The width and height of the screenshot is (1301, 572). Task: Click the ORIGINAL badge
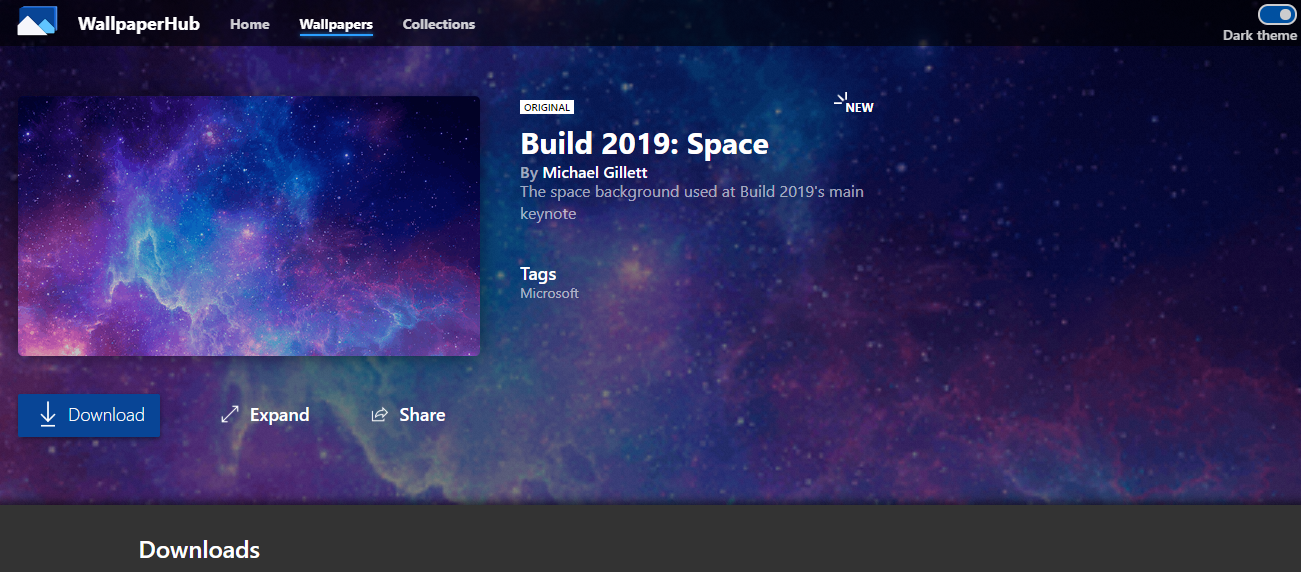click(x=547, y=107)
